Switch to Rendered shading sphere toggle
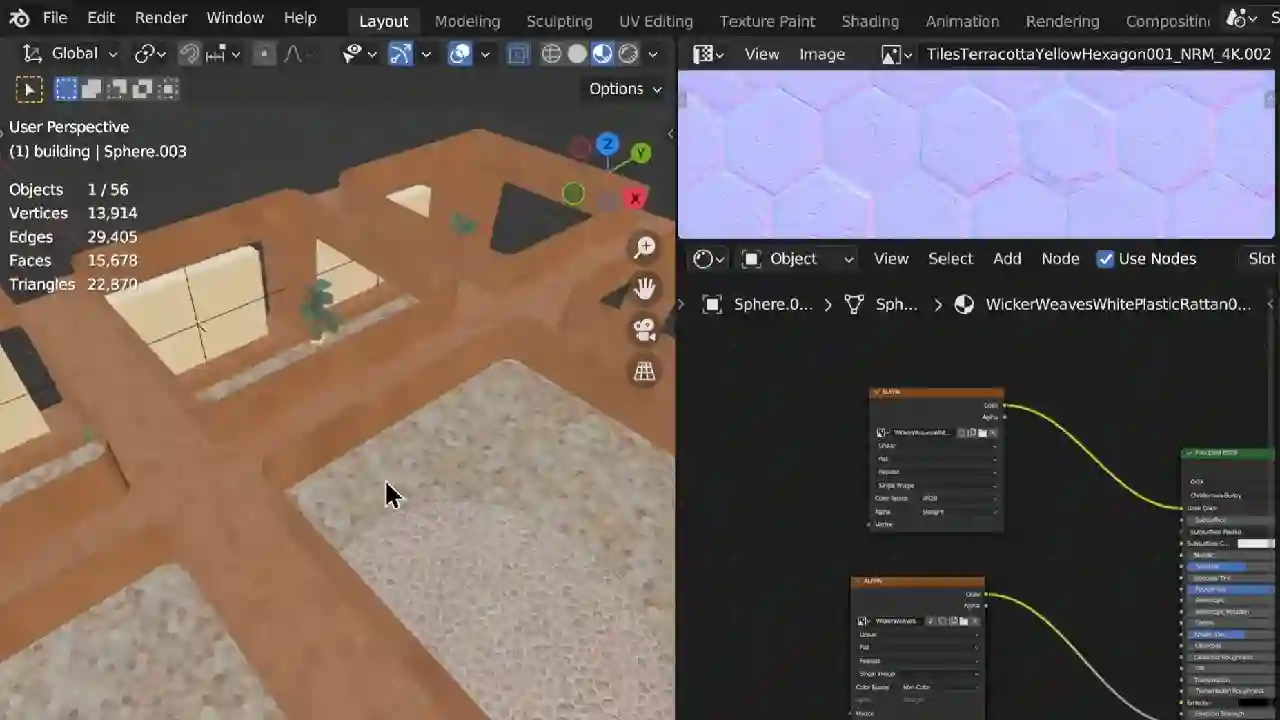This screenshot has width=1280, height=720. tap(628, 54)
